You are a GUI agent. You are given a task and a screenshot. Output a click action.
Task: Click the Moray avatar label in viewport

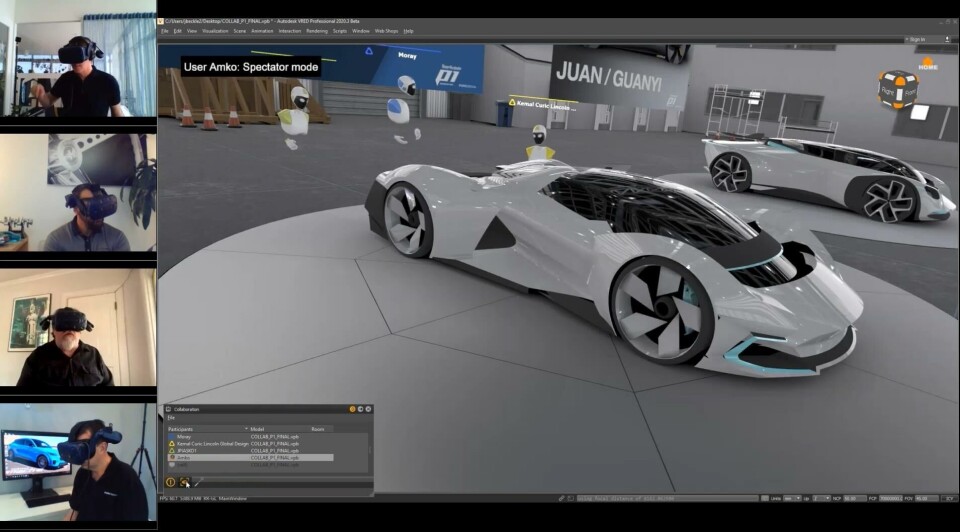pyautogui.click(x=407, y=55)
